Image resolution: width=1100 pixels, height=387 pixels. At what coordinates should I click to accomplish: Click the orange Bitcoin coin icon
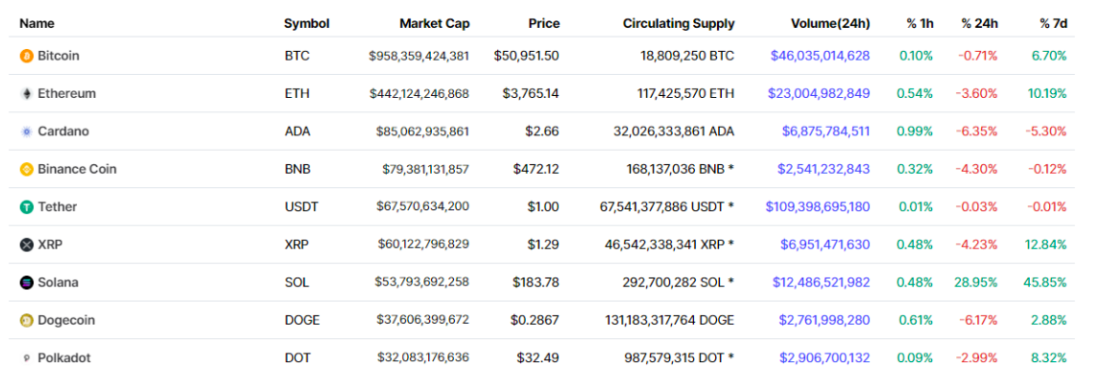point(27,56)
